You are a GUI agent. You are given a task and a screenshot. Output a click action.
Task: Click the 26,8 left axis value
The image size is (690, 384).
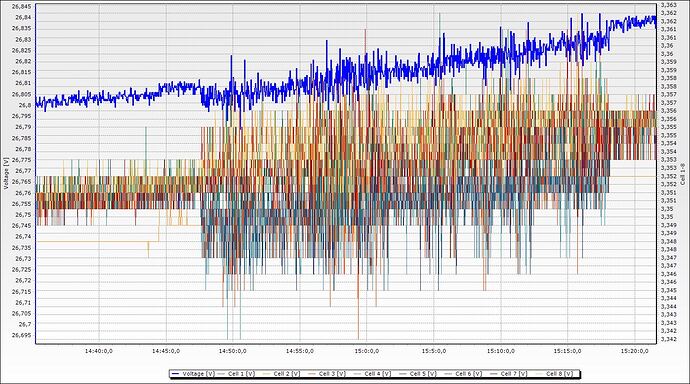25,105
